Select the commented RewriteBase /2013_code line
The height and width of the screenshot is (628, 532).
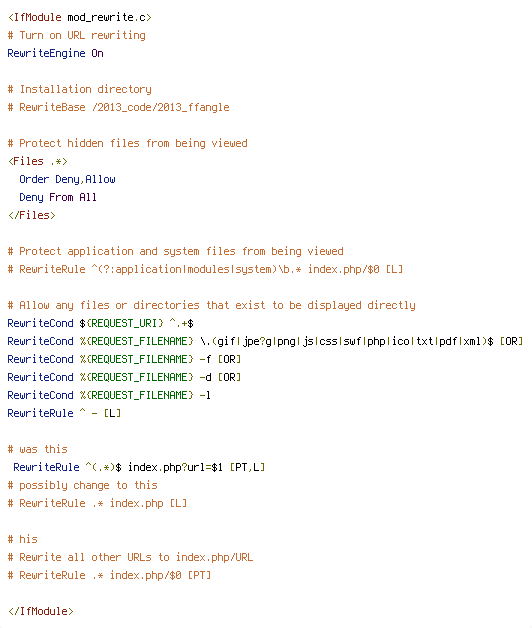[119, 107]
